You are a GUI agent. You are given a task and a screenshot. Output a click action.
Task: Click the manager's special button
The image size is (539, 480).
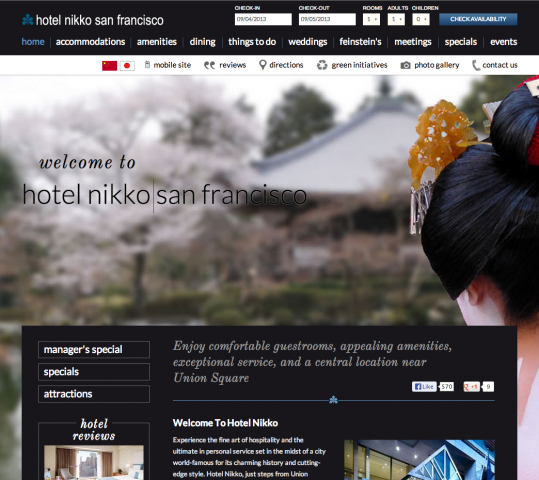(94, 350)
